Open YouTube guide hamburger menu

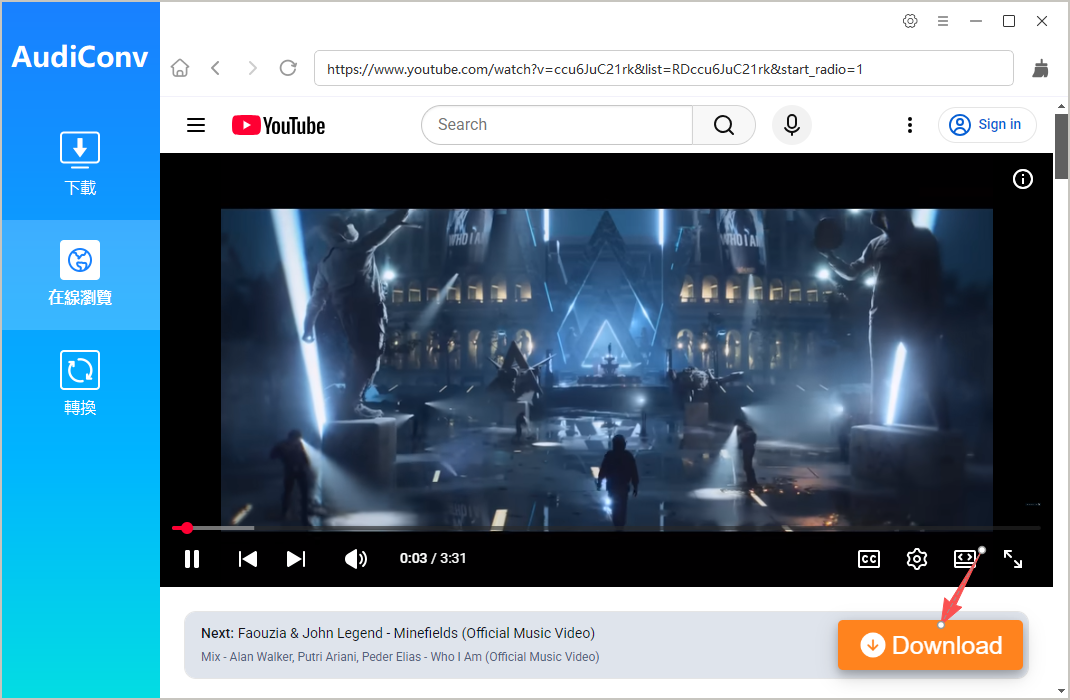[x=196, y=125]
